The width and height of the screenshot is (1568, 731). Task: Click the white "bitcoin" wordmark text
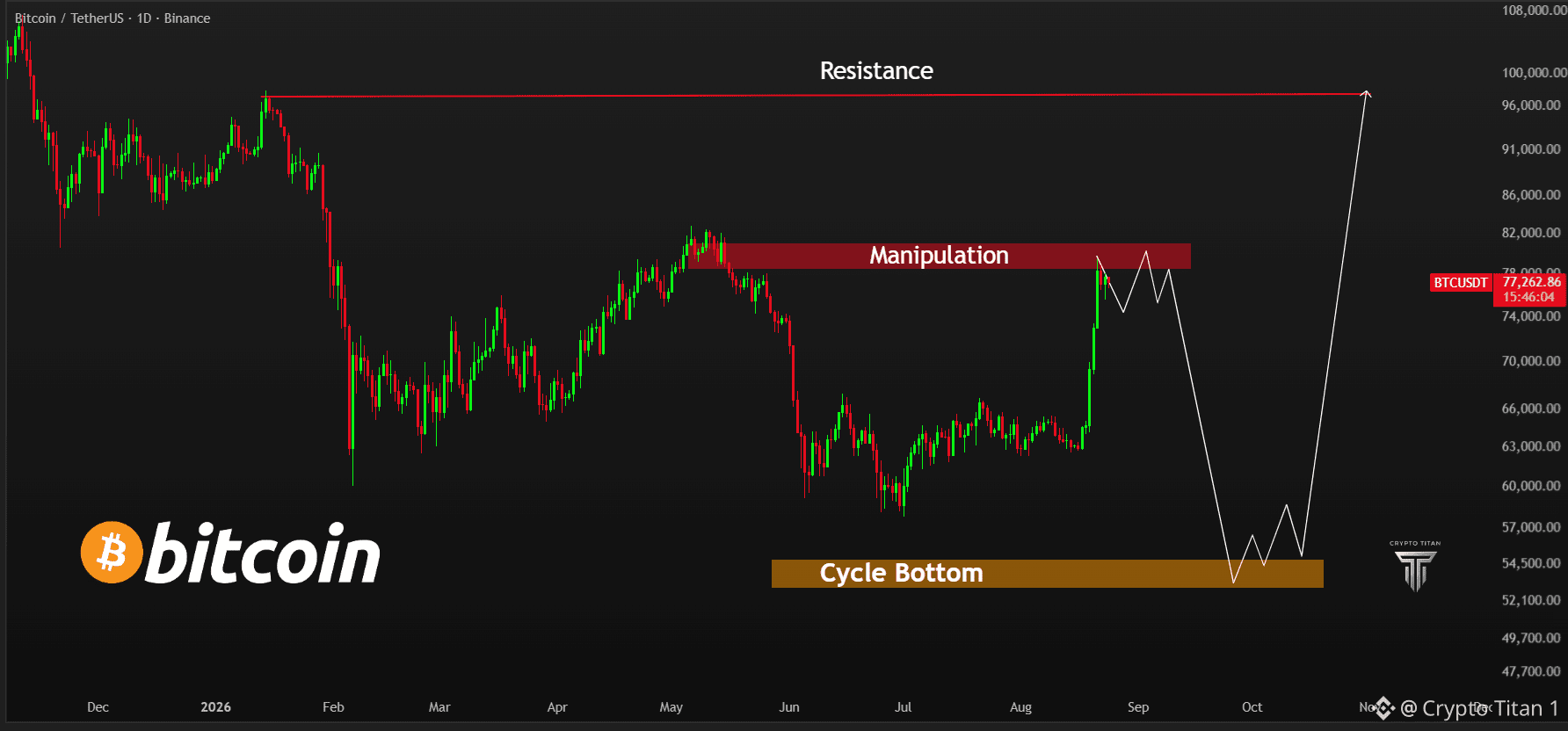[263, 553]
